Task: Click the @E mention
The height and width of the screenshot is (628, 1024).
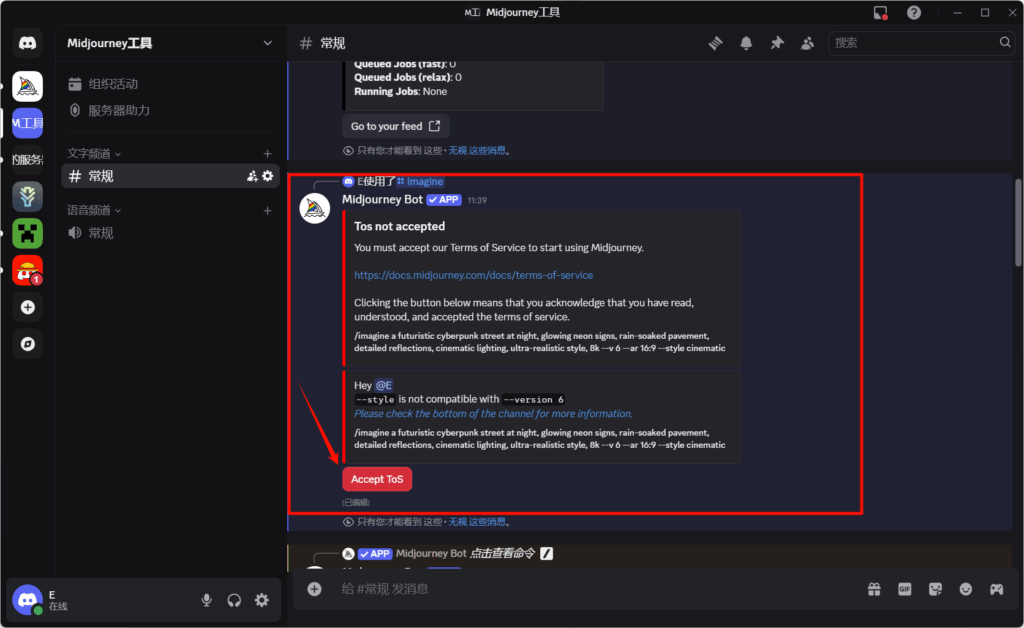Action: click(383, 385)
